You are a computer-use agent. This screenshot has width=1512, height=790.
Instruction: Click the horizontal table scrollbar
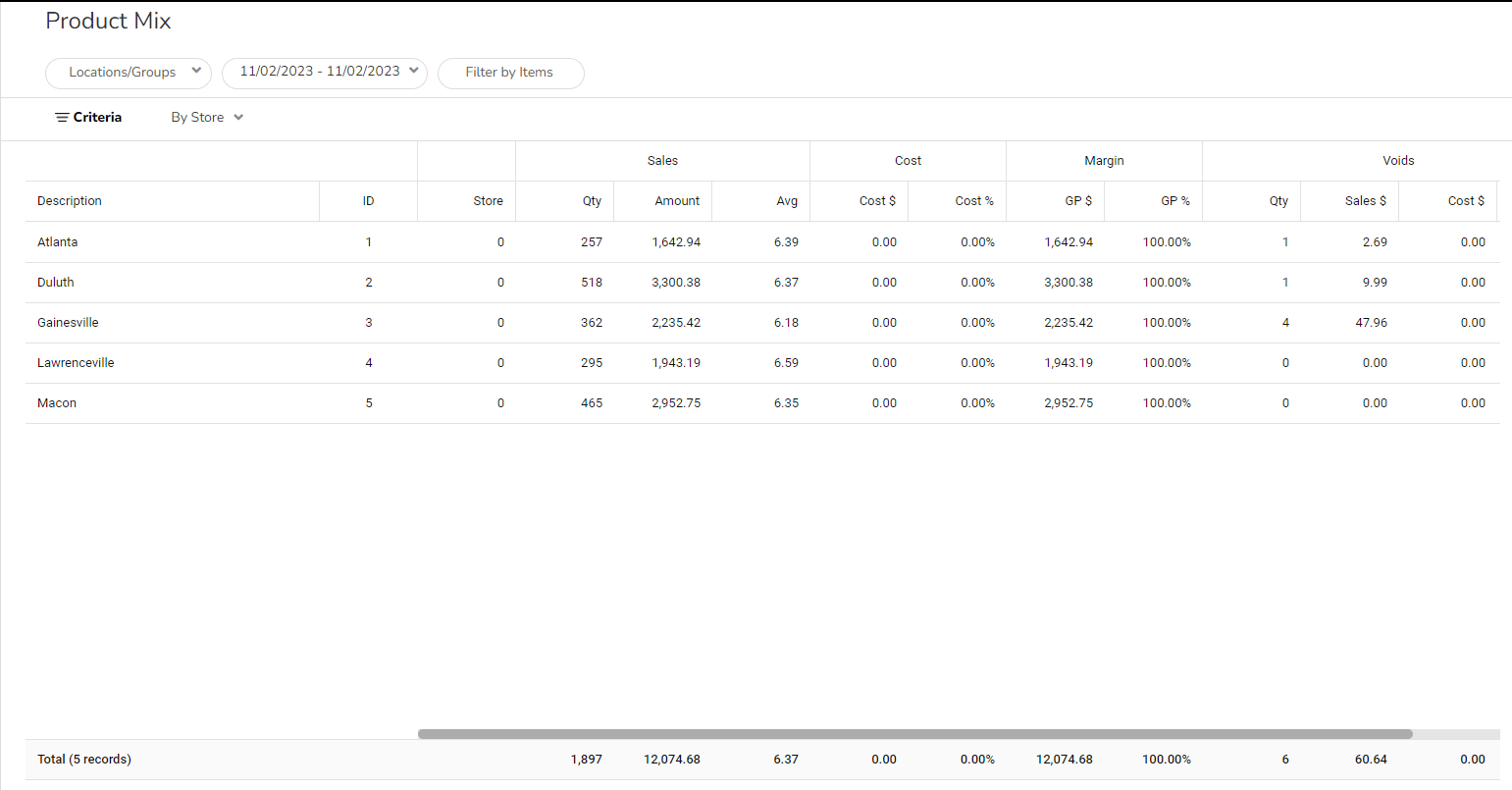914,734
